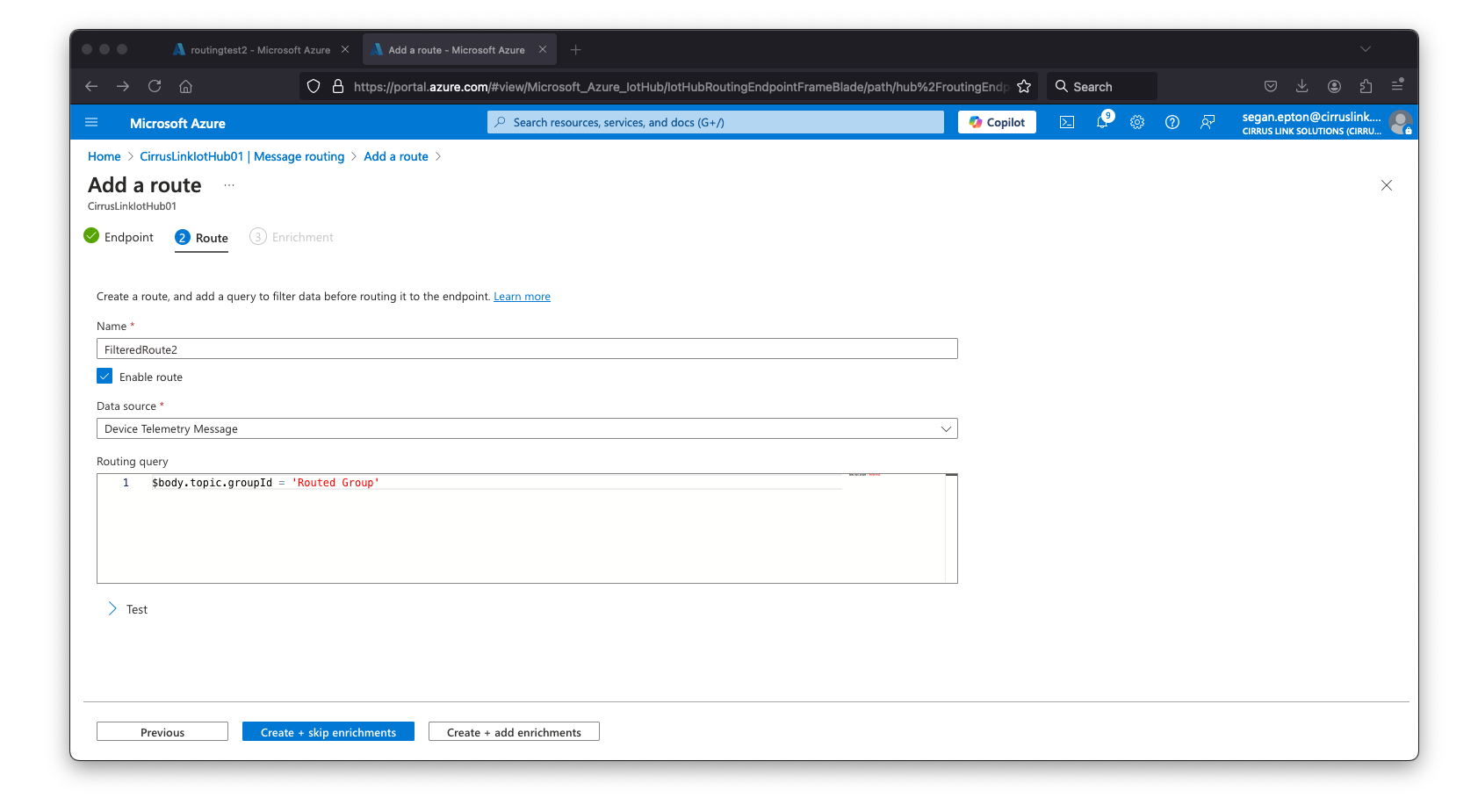
Task: Close the Add a route blade
Action: pos(1387,185)
